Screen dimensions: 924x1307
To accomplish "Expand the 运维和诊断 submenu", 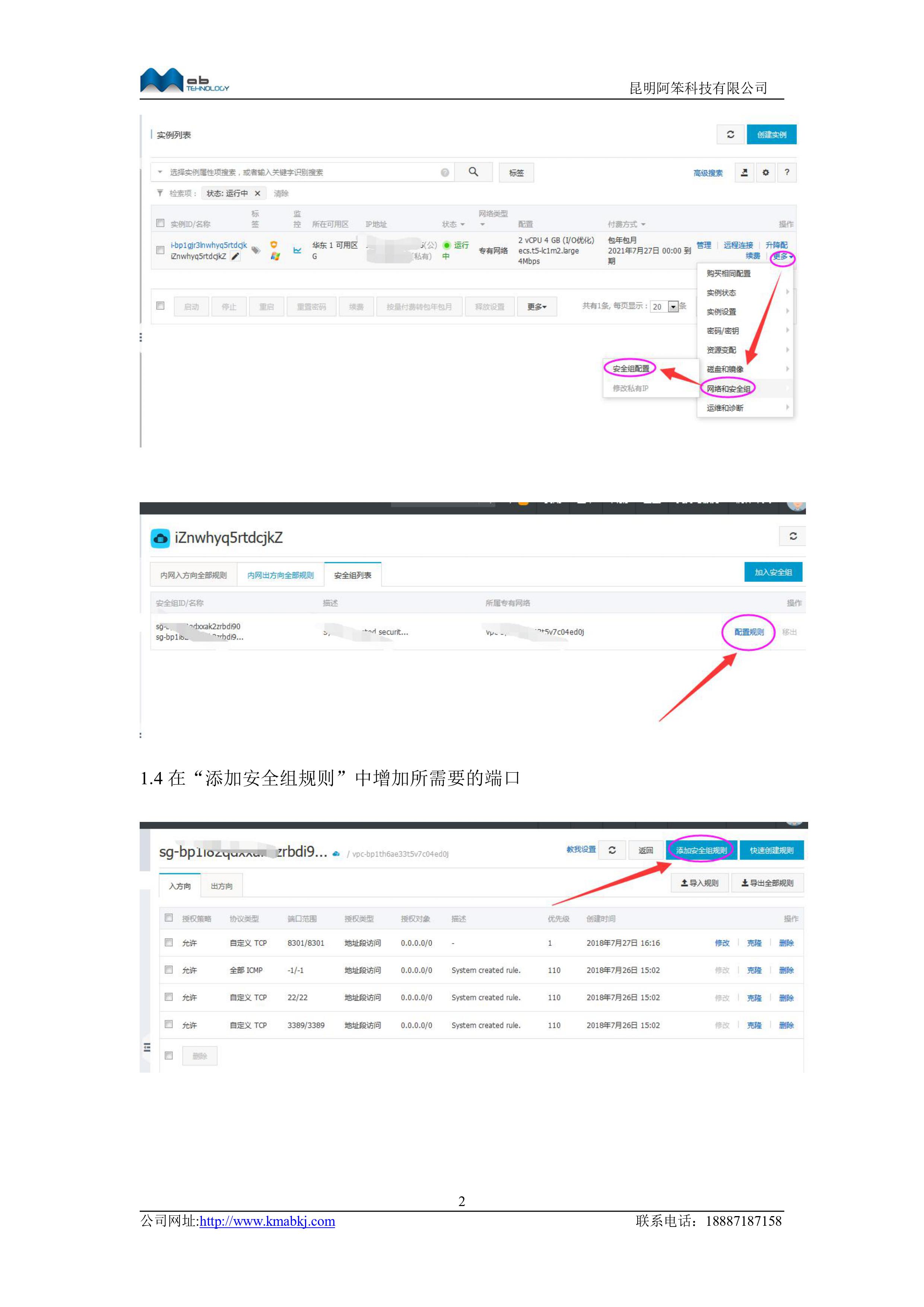I will click(x=745, y=408).
